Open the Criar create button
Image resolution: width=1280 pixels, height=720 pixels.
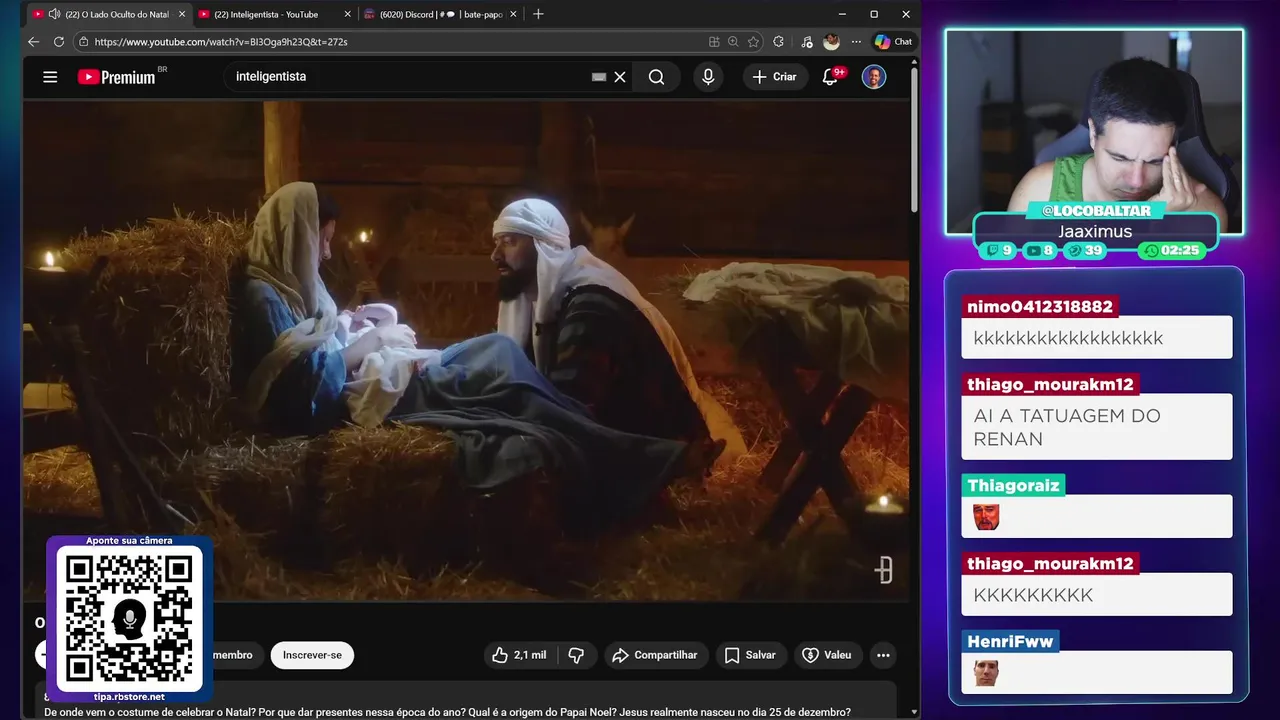(775, 77)
